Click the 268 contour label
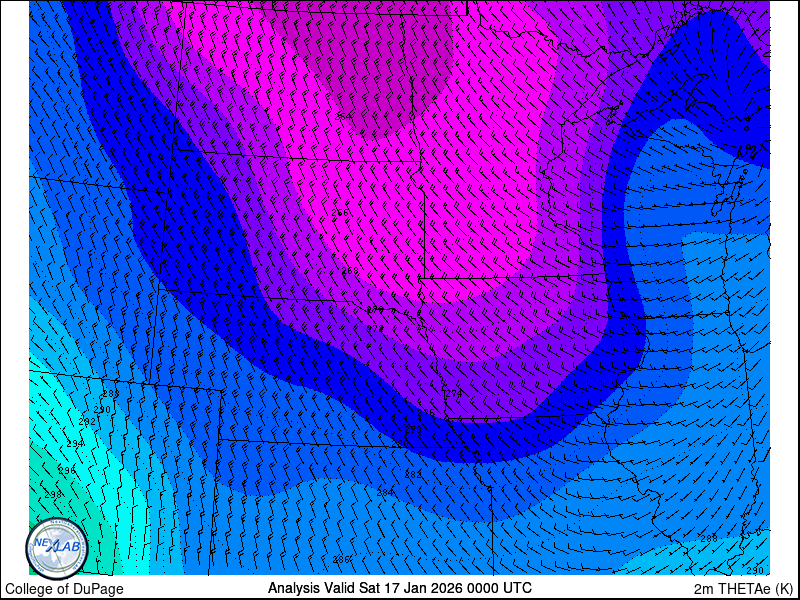The image size is (800, 600). 350,270
